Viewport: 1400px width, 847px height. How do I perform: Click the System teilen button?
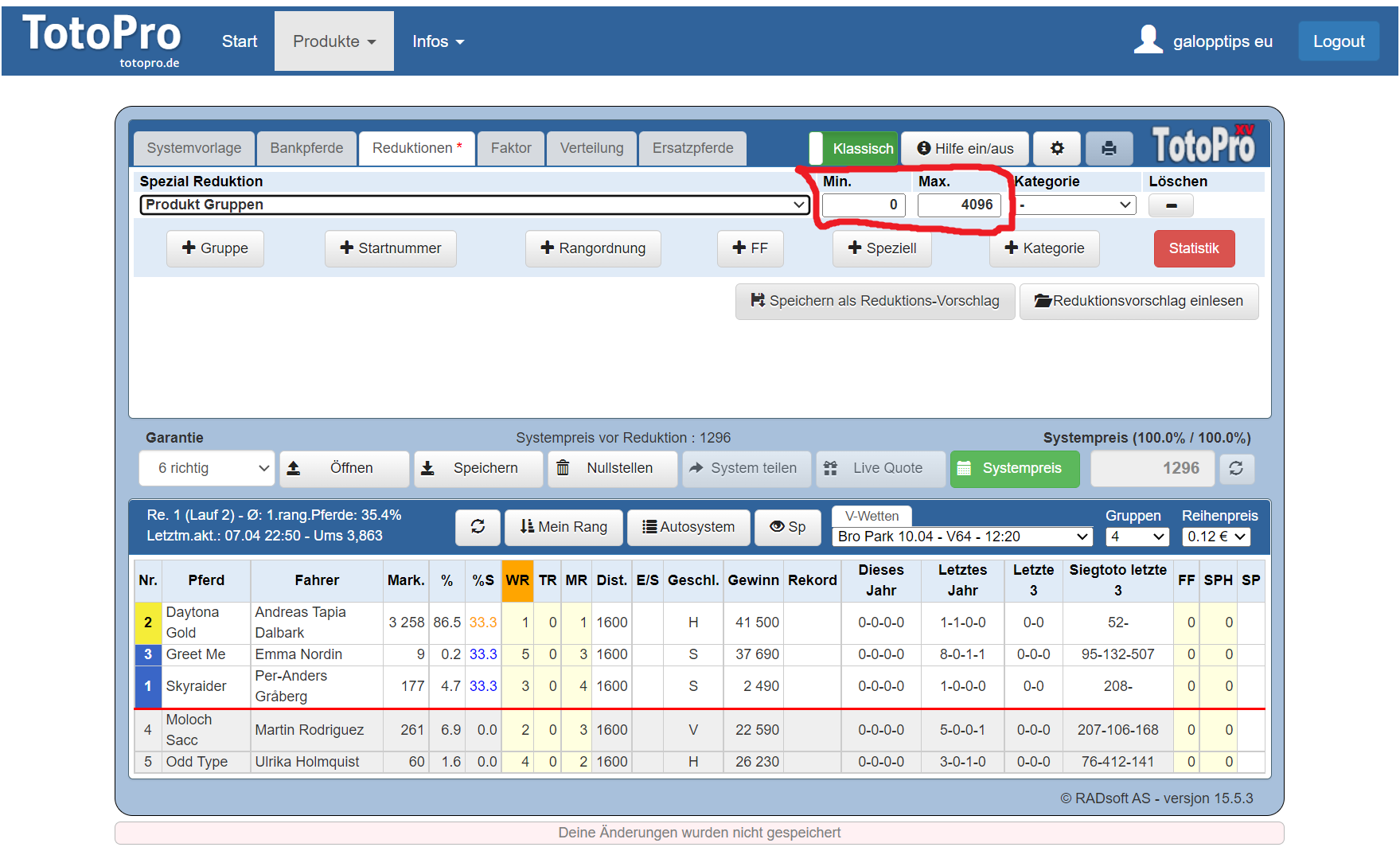point(747,468)
